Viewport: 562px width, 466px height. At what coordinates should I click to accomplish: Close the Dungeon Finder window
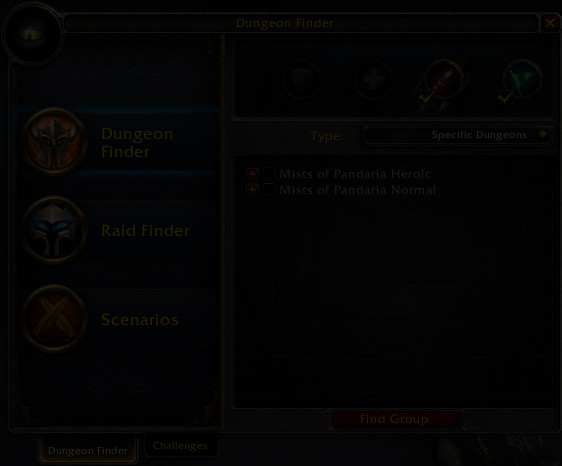pyautogui.click(x=550, y=23)
